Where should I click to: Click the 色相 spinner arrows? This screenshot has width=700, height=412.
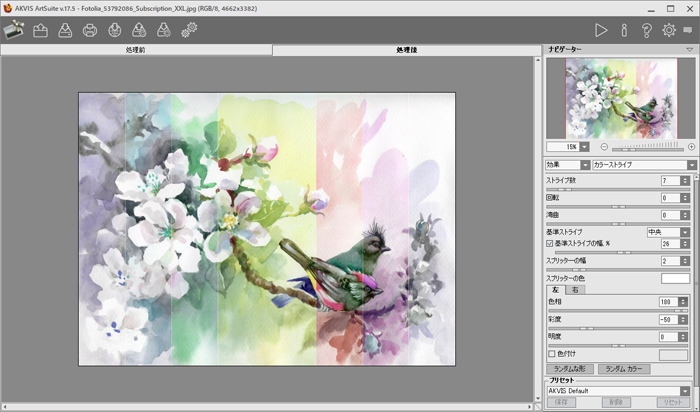[683, 302]
